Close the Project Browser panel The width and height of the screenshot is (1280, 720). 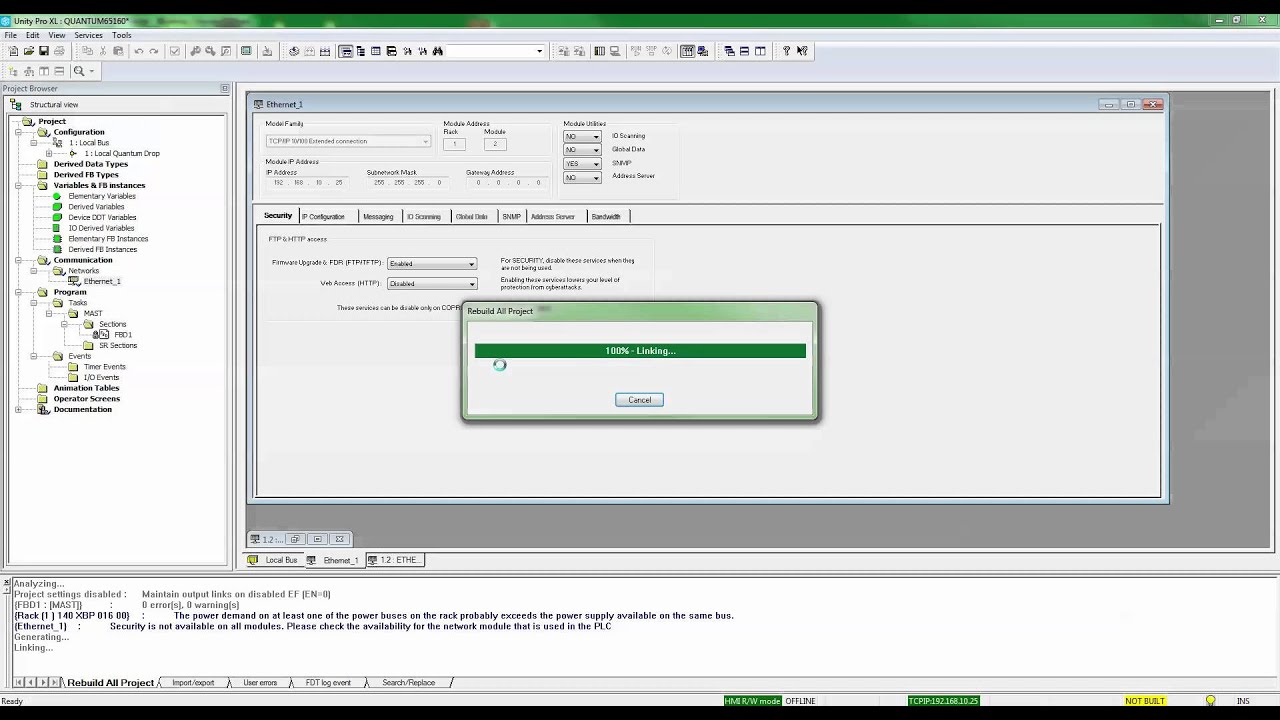point(224,89)
